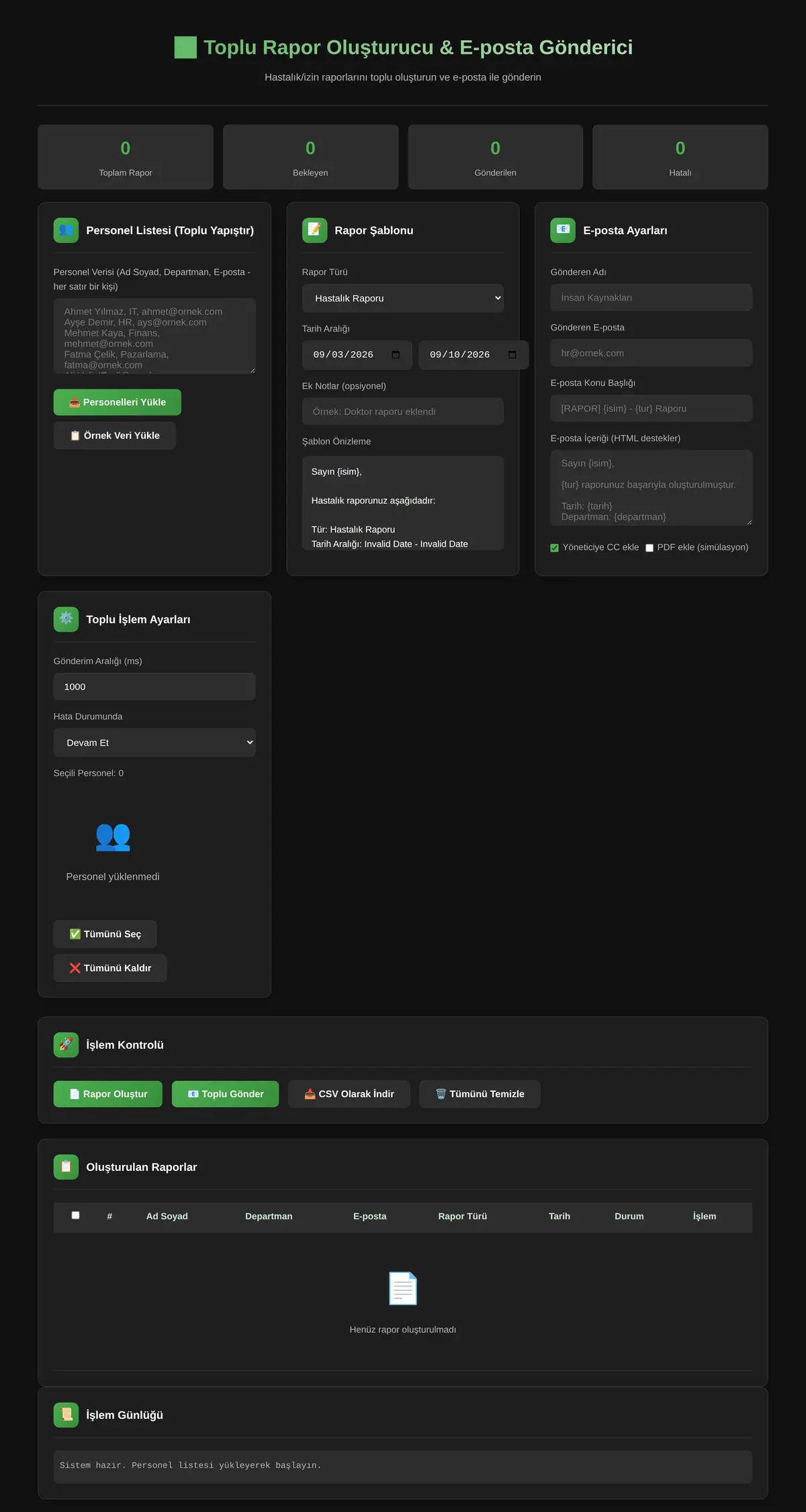The height and width of the screenshot is (1512, 806).
Task: Click the end date field 09/10/2026
Action: [474, 355]
